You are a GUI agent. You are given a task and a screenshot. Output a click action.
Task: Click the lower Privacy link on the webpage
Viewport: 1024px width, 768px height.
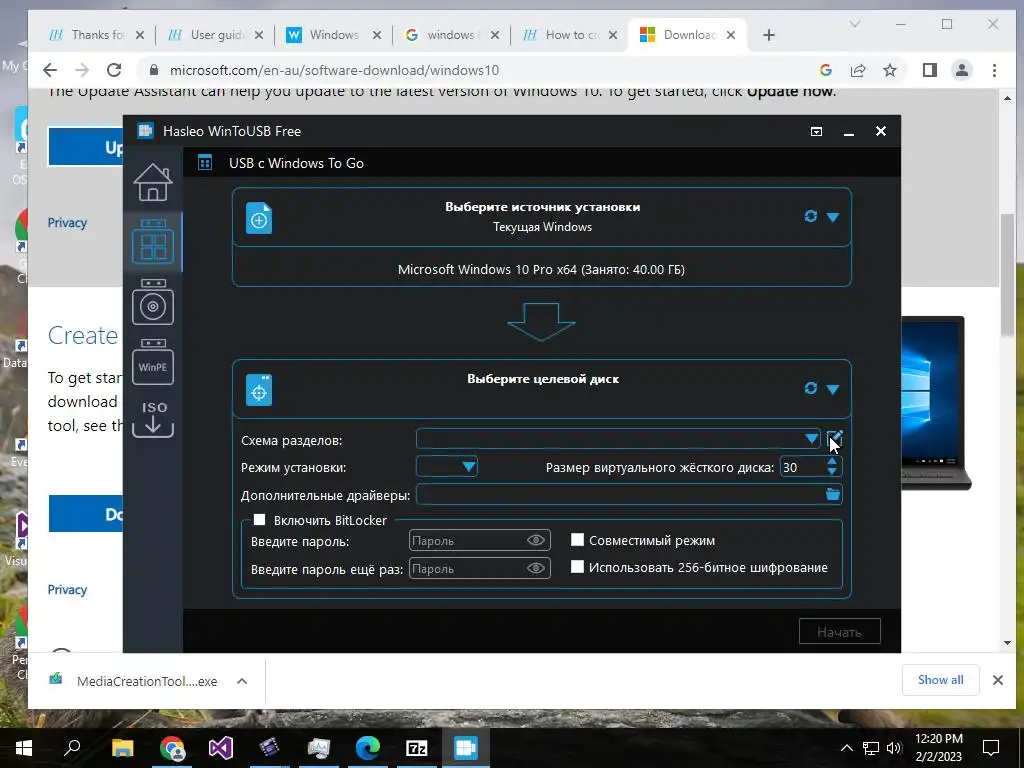click(x=67, y=590)
